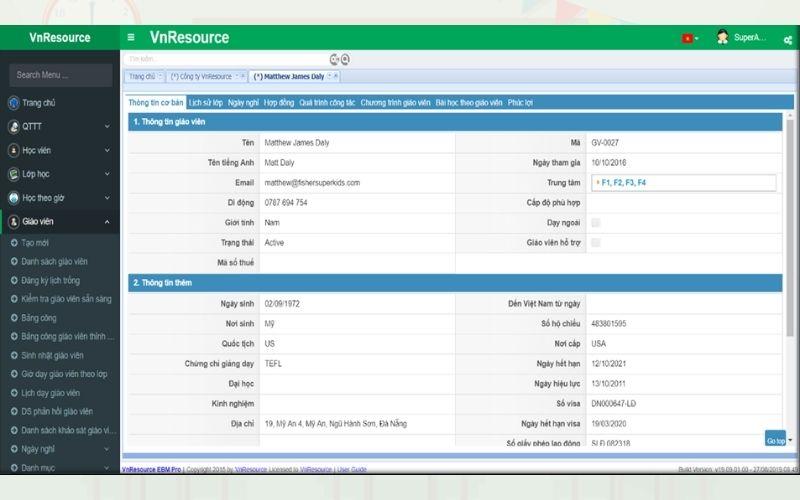Image resolution: width=800 pixels, height=500 pixels.
Task: Click the Go top button
Action: 775,440
